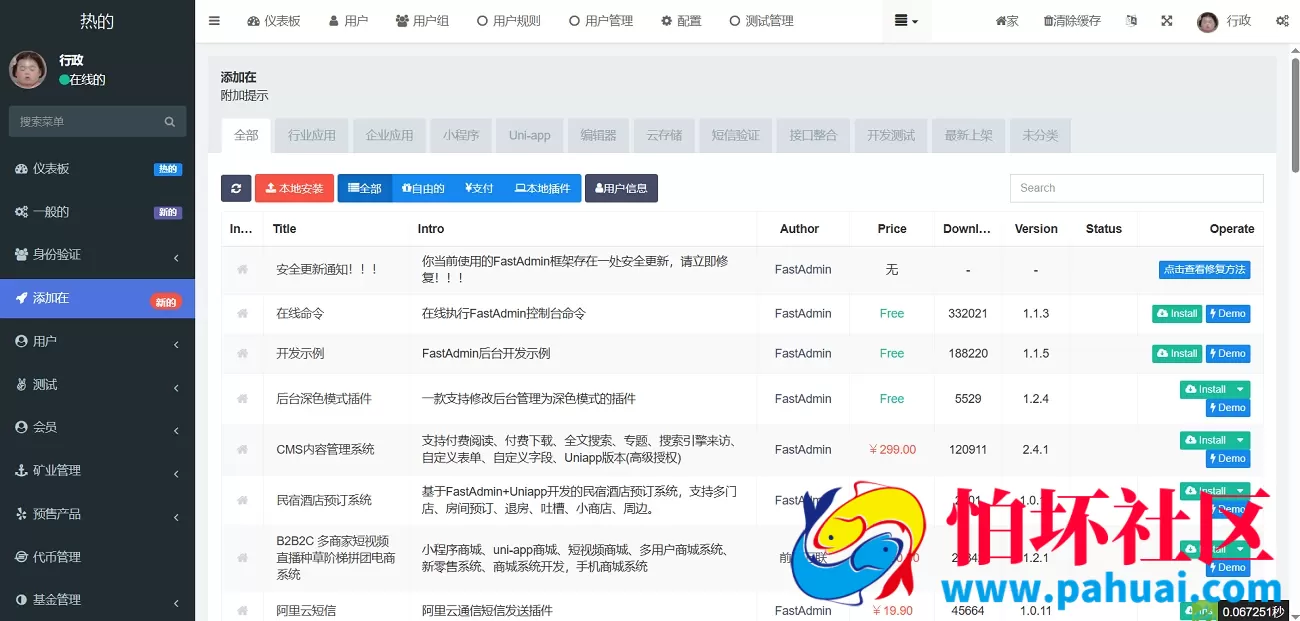Switch to the 最新上架 category tab

(968, 135)
